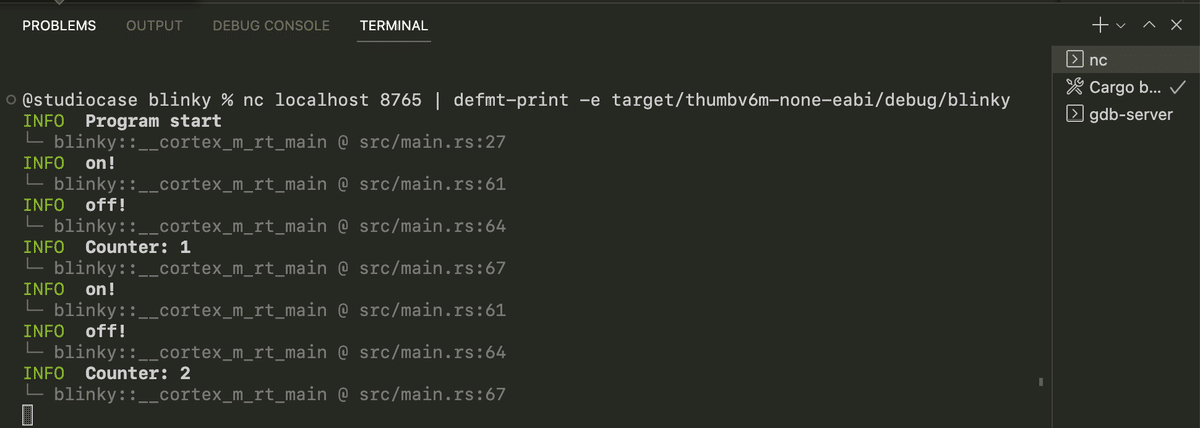
Task: Close the terminal panel with the X
Action: (1176, 24)
